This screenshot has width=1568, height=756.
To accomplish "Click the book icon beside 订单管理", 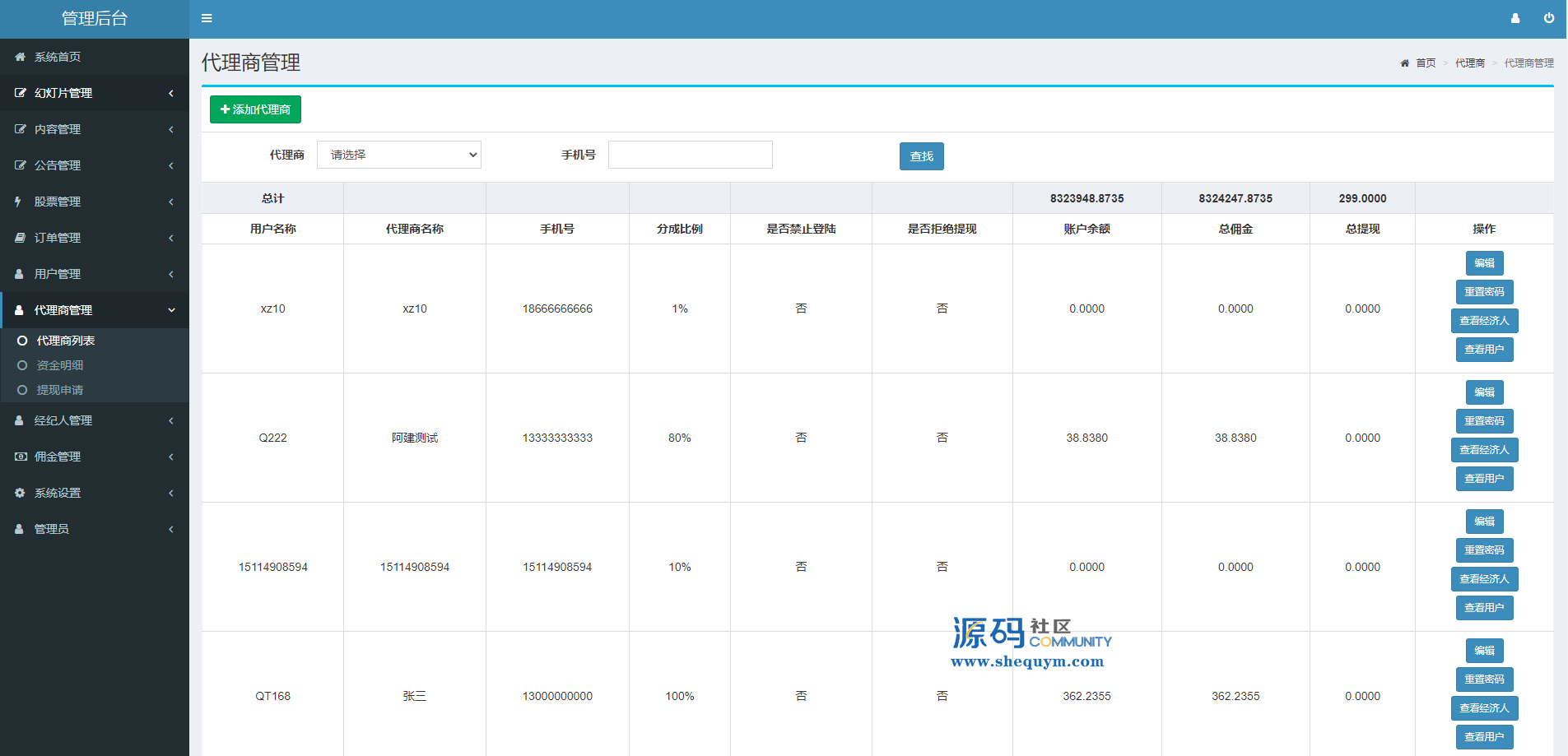I will [20, 238].
